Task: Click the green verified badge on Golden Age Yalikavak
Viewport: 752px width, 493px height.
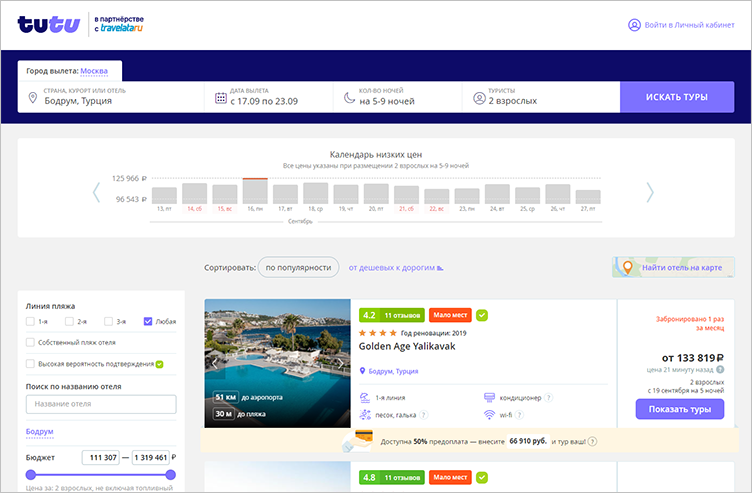Action: pos(482,315)
